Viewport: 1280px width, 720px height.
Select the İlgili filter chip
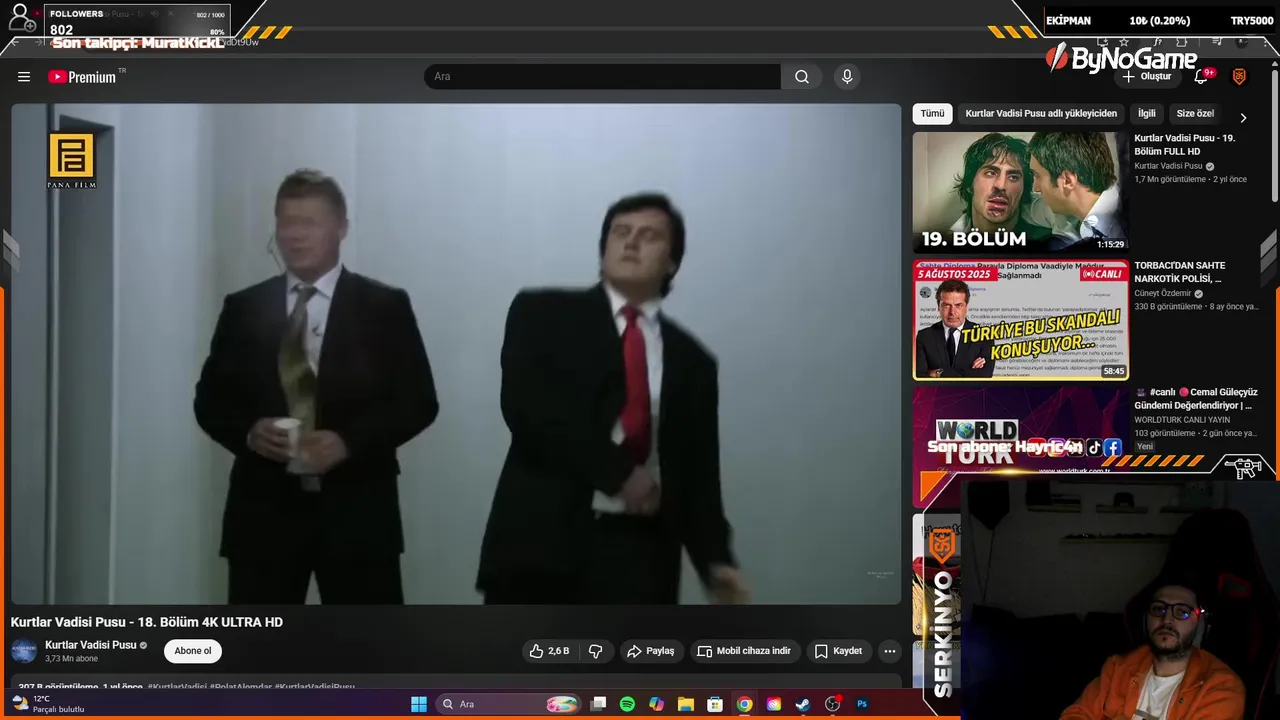point(1146,114)
